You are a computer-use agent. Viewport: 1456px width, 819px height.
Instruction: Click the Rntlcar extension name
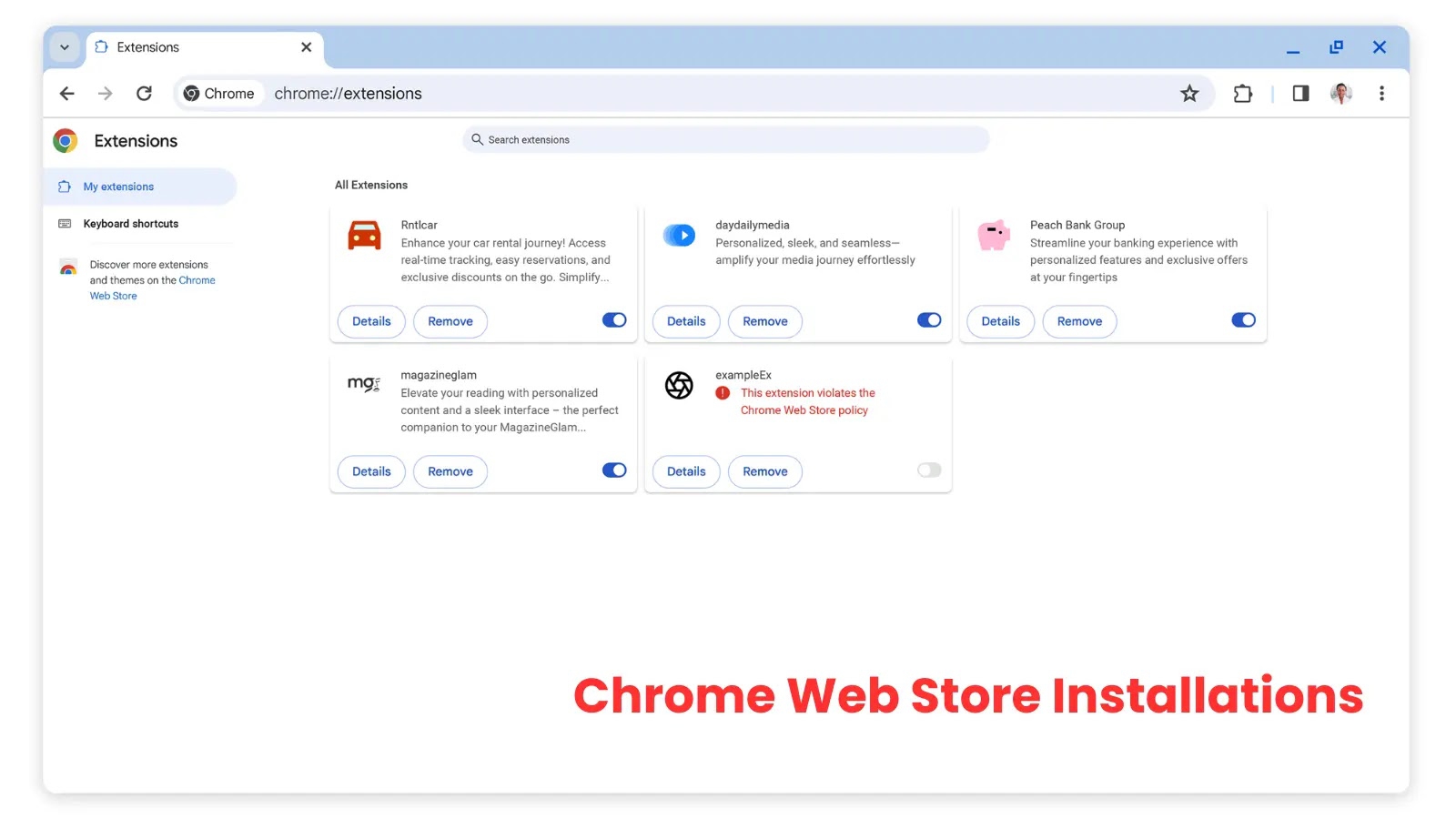420,225
